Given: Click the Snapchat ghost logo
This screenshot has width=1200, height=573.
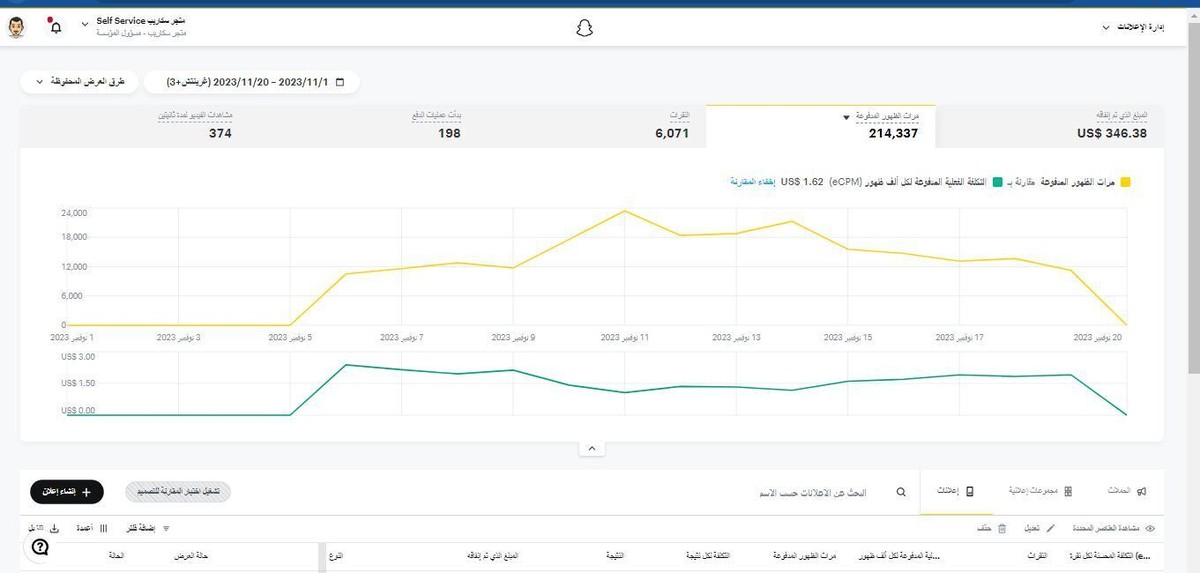Looking at the screenshot, I should pos(585,27).
